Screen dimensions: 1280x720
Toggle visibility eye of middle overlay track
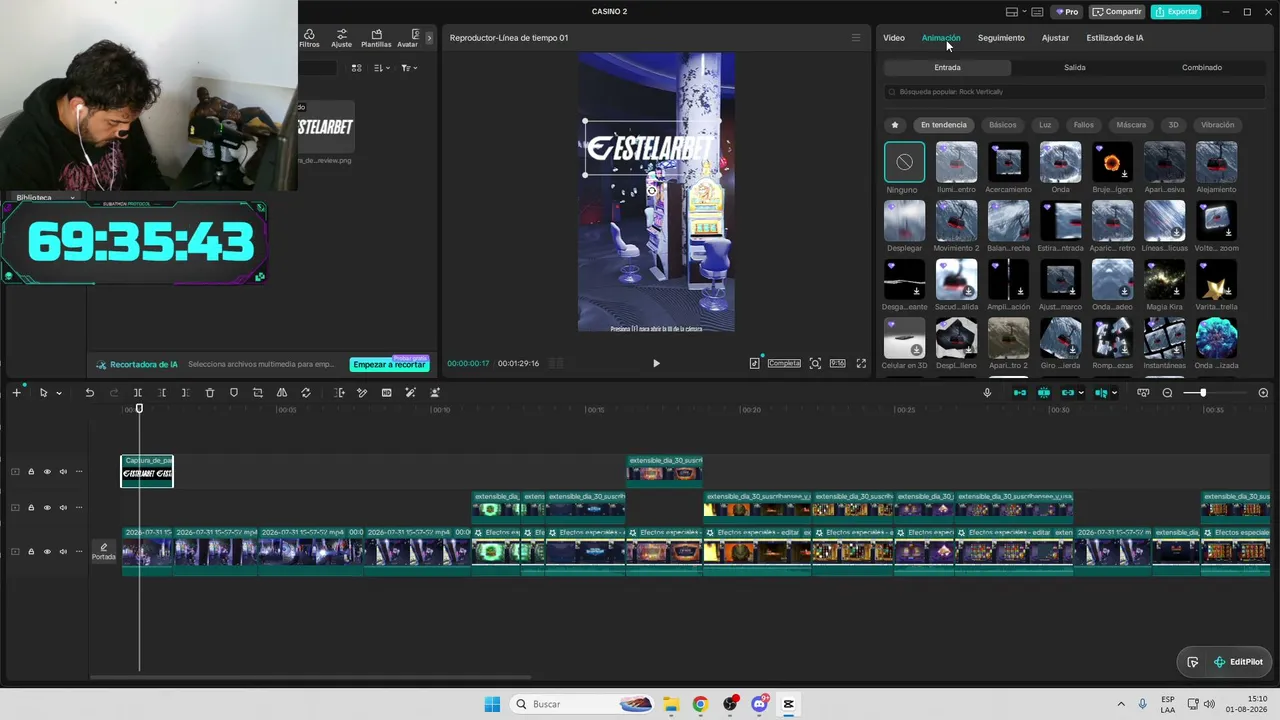pos(47,507)
